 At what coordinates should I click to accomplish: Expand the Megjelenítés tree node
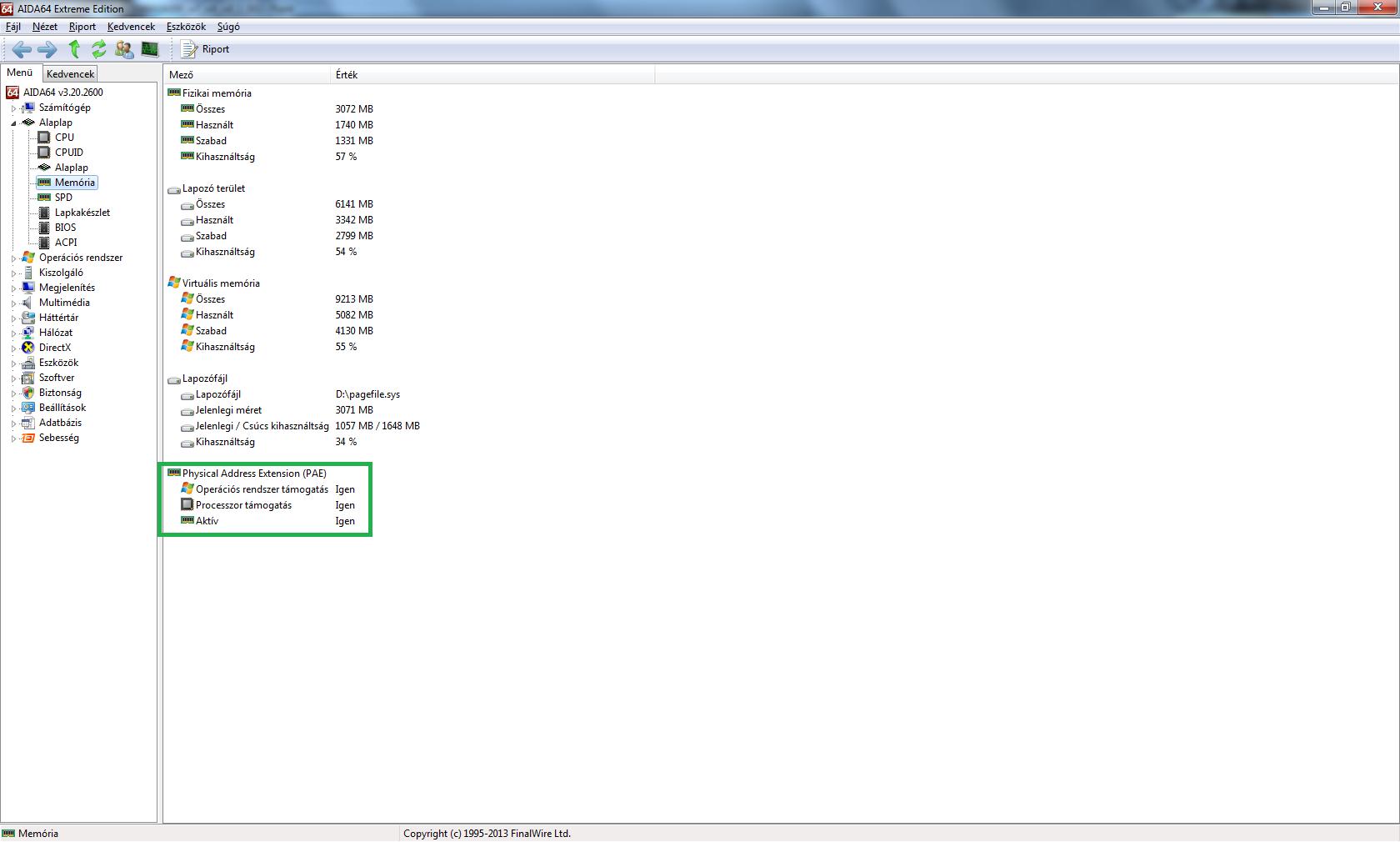pyautogui.click(x=13, y=288)
